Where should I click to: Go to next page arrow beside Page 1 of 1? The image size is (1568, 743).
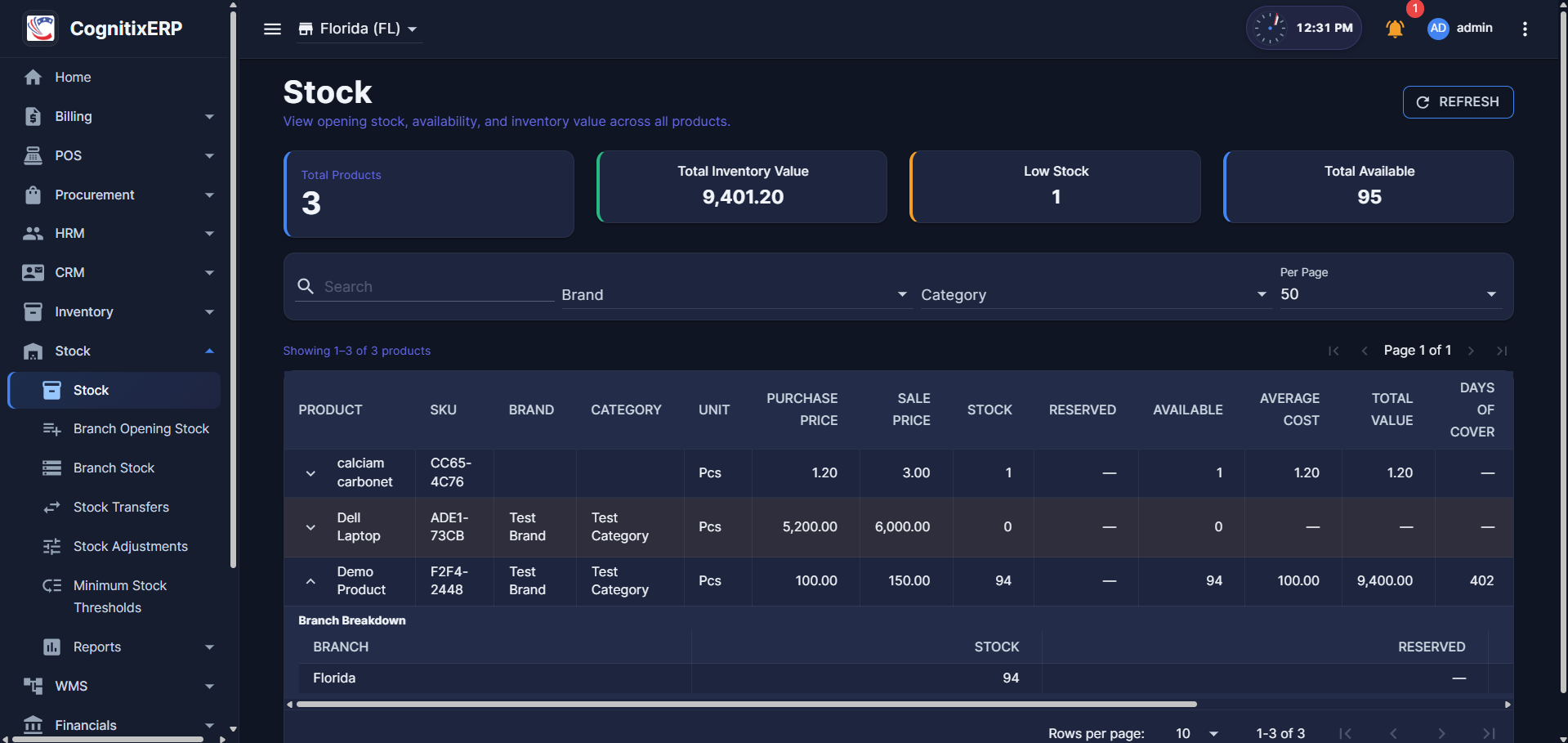coord(1471,351)
